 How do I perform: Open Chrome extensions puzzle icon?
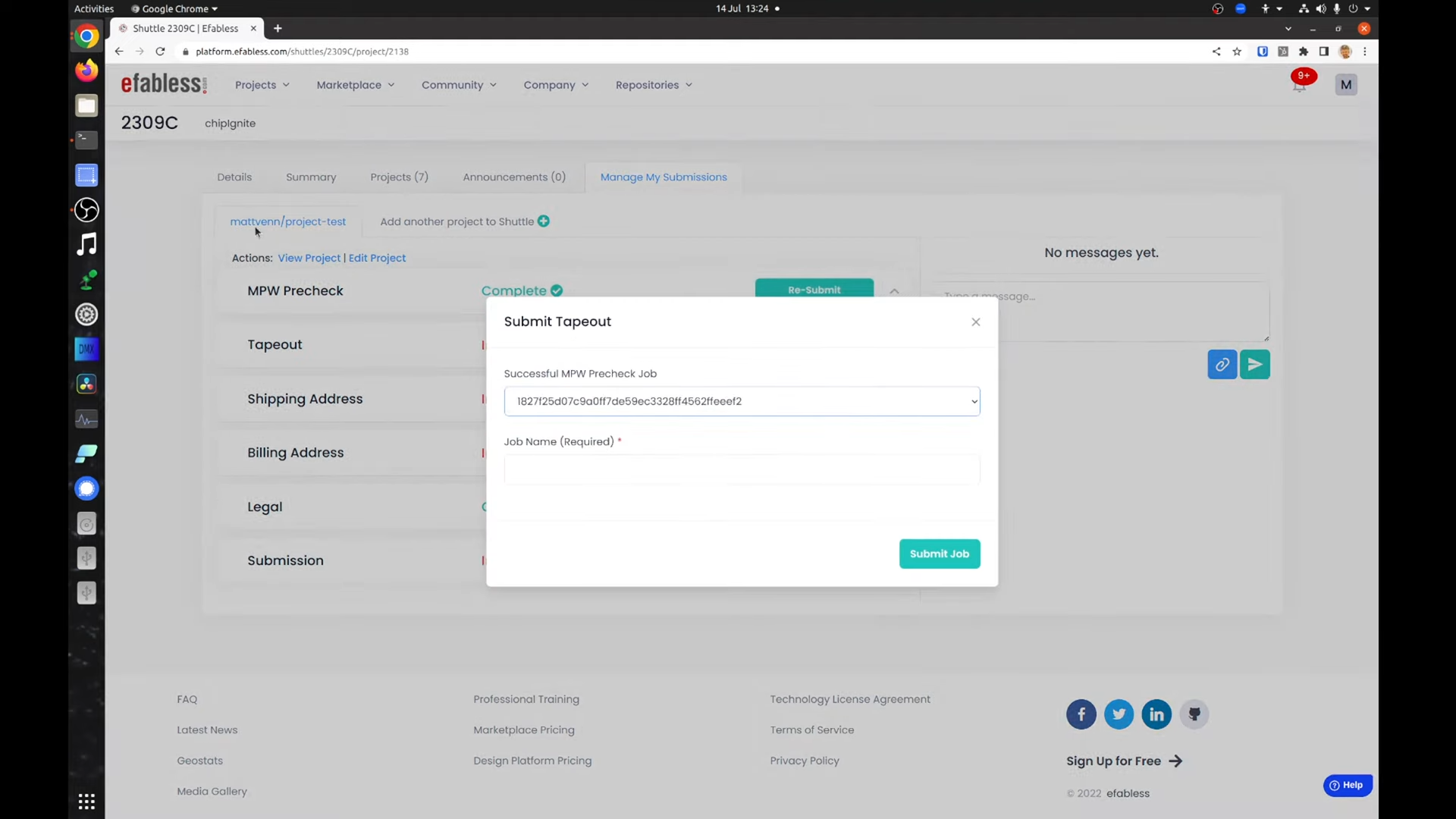1304,52
